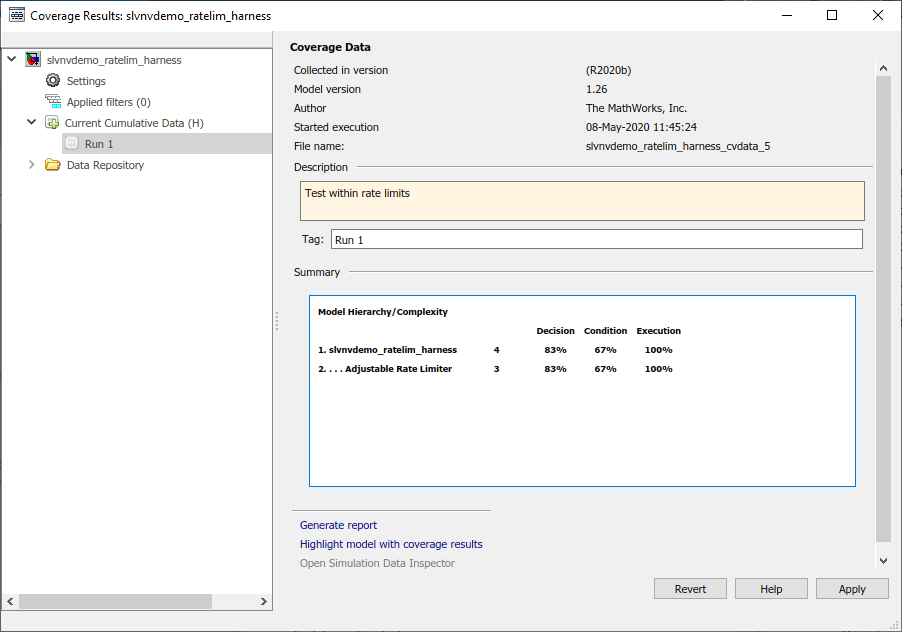Open Help for coverage results
This screenshot has height=632, width=902.
[771, 589]
